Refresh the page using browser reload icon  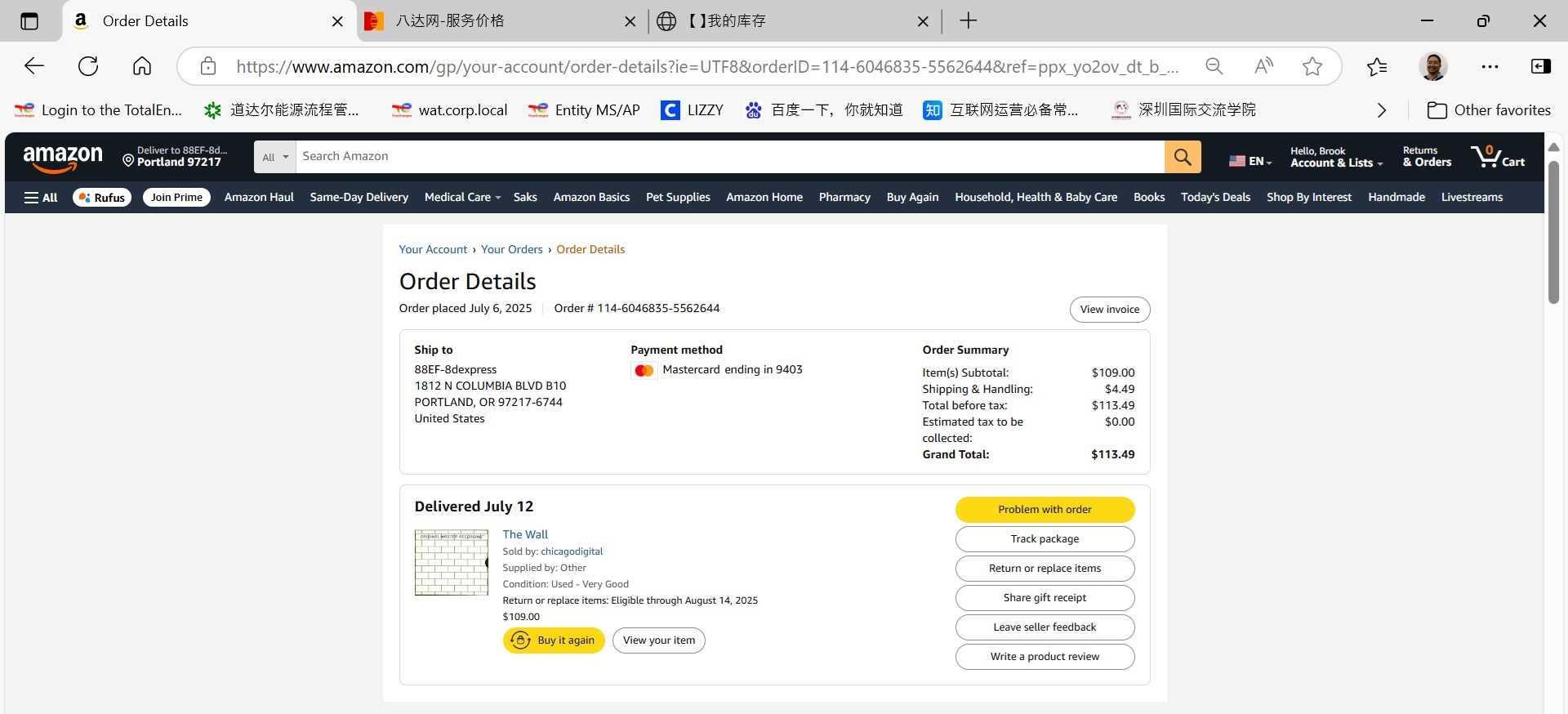point(88,66)
